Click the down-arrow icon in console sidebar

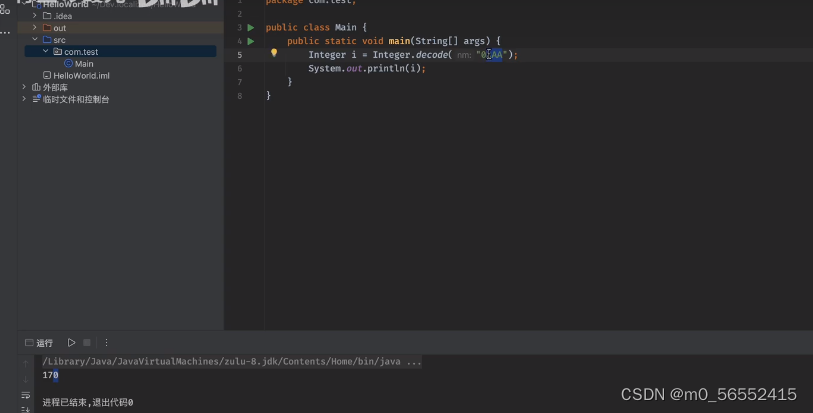(25, 379)
